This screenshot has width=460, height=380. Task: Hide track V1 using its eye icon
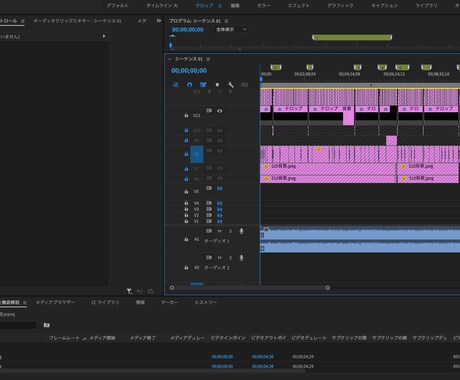click(220, 221)
